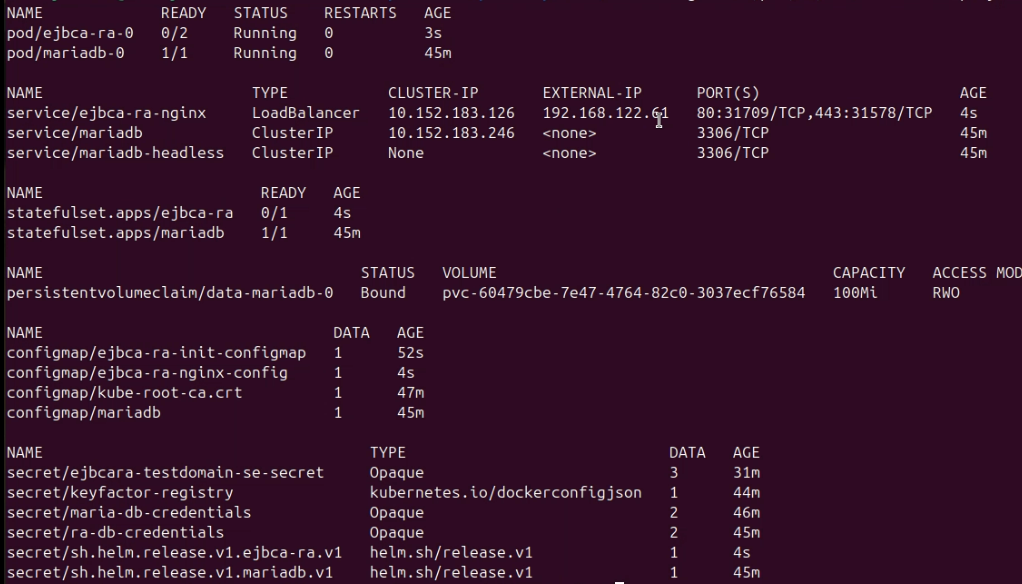Viewport: 1022px width, 584px height.
Task: Click the service/mariadb-headless entry
Action: click(115, 153)
